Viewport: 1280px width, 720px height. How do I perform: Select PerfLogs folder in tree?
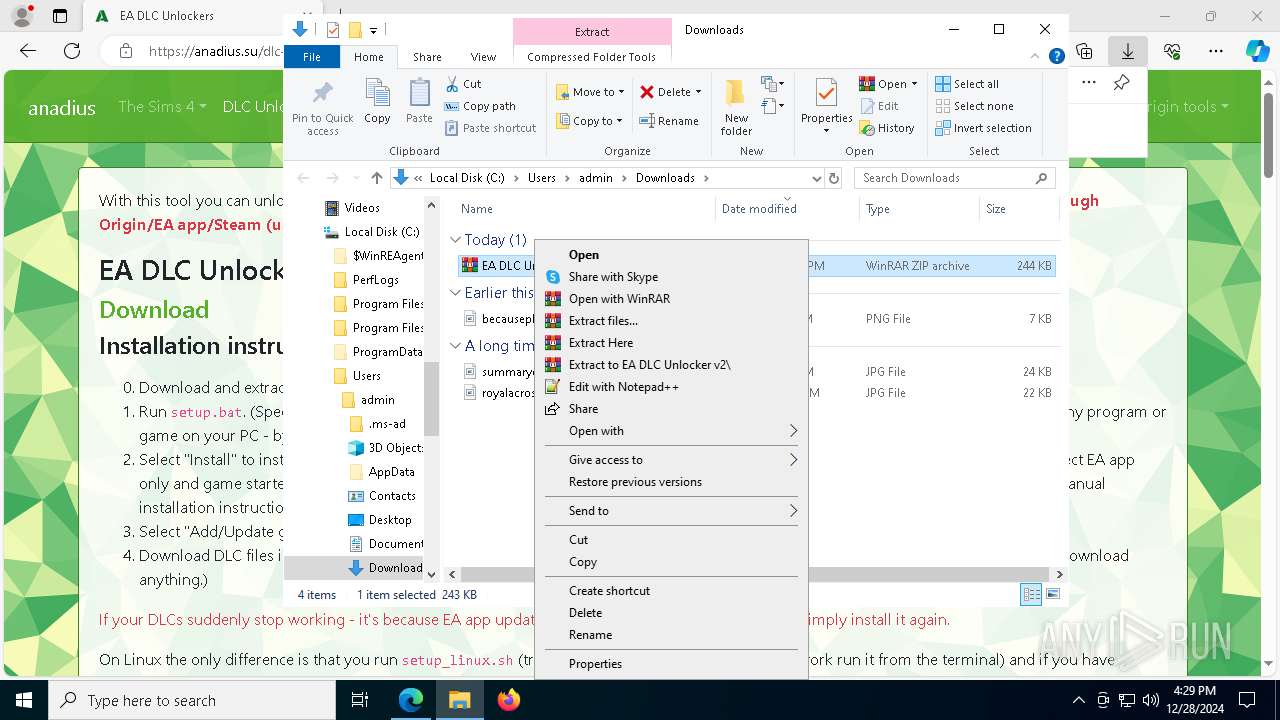pyautogui.click(x=376, y=280)
